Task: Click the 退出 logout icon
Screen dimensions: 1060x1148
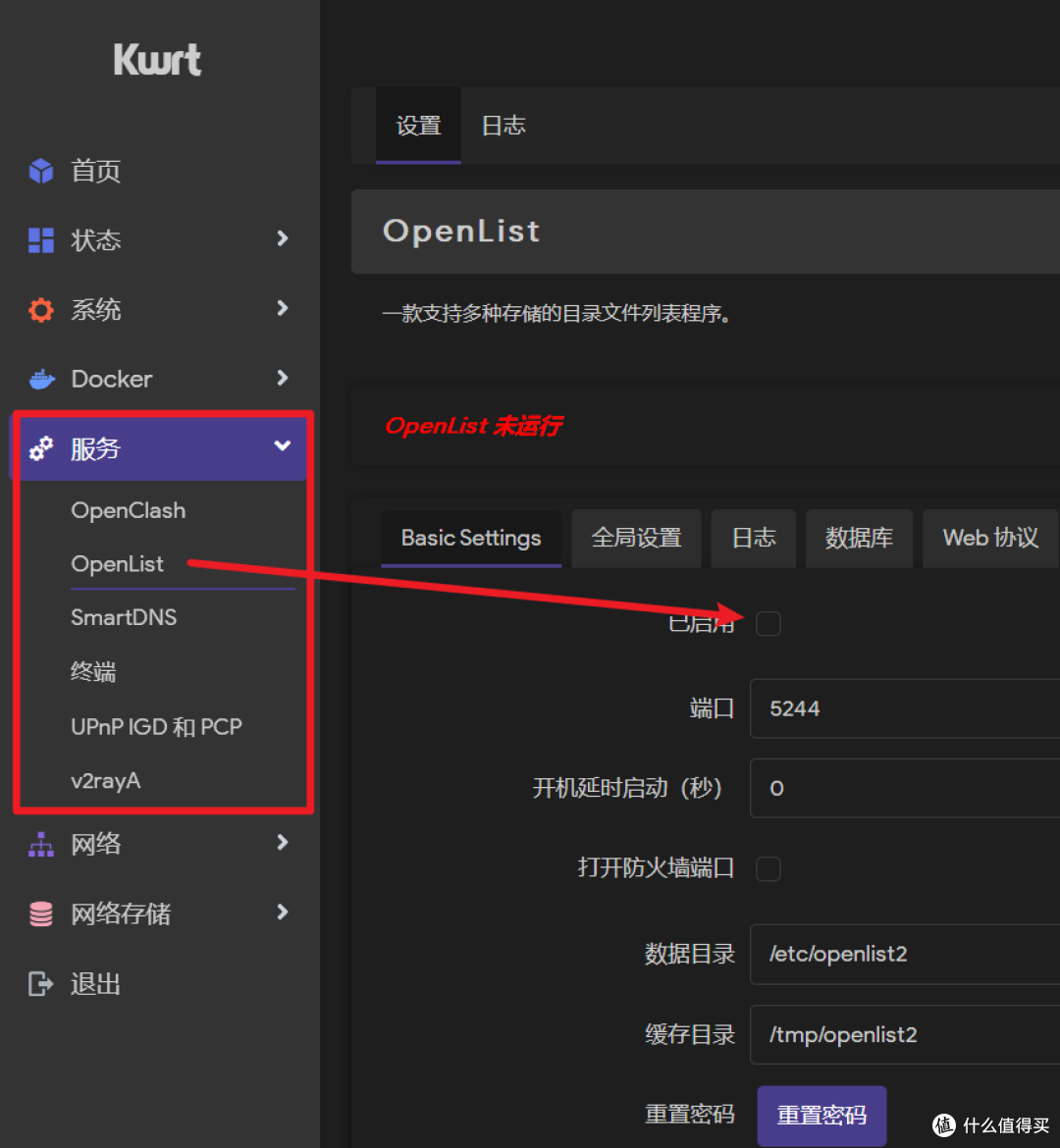Action: coord(39,983)
